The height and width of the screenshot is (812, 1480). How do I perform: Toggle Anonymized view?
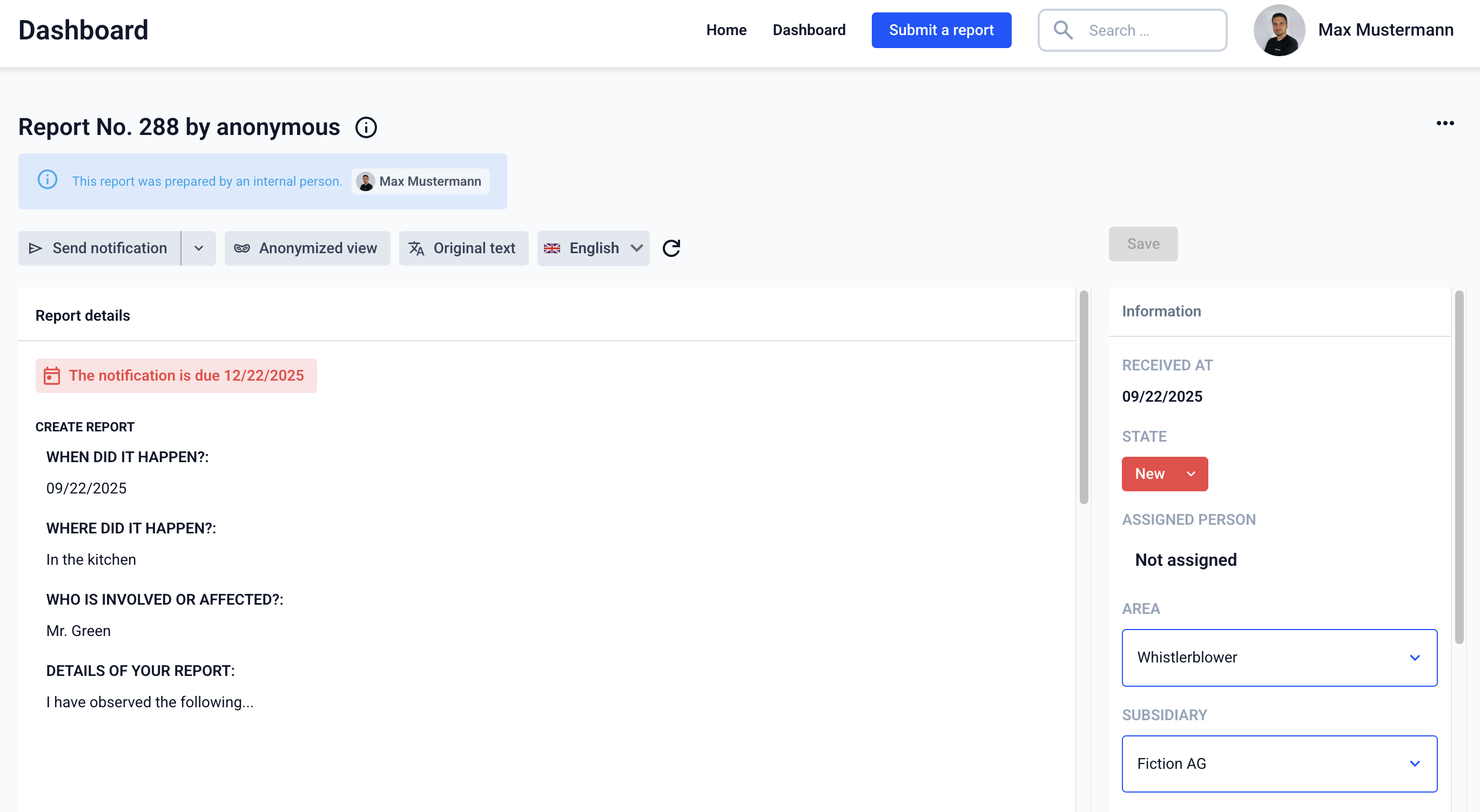click(x=307, y=248)
